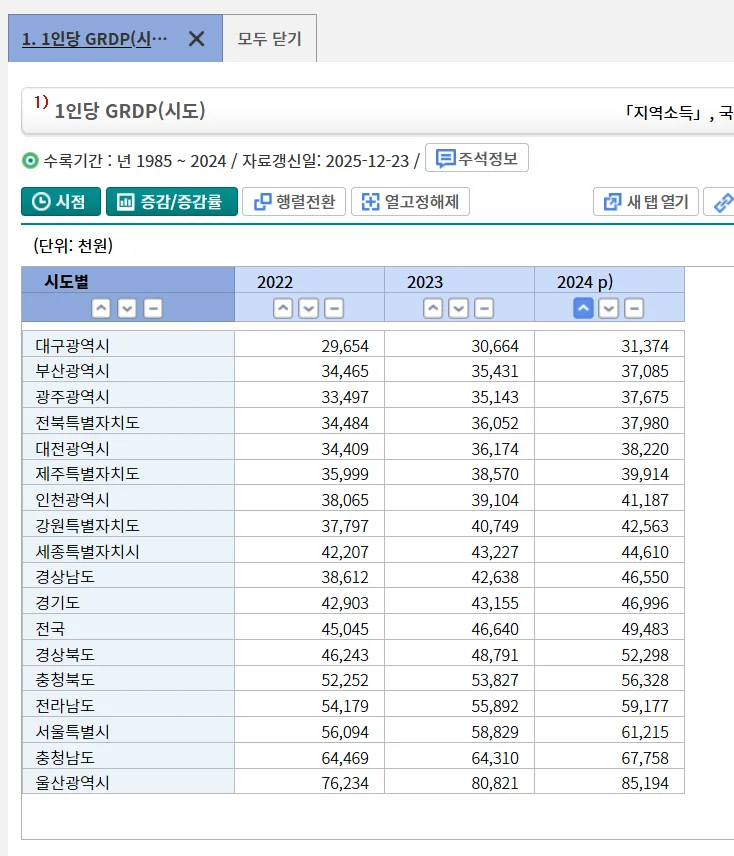Click 열고정해제 to unfreeze columns
Screen dimensions: 734x856
click(x=410, y=201)
